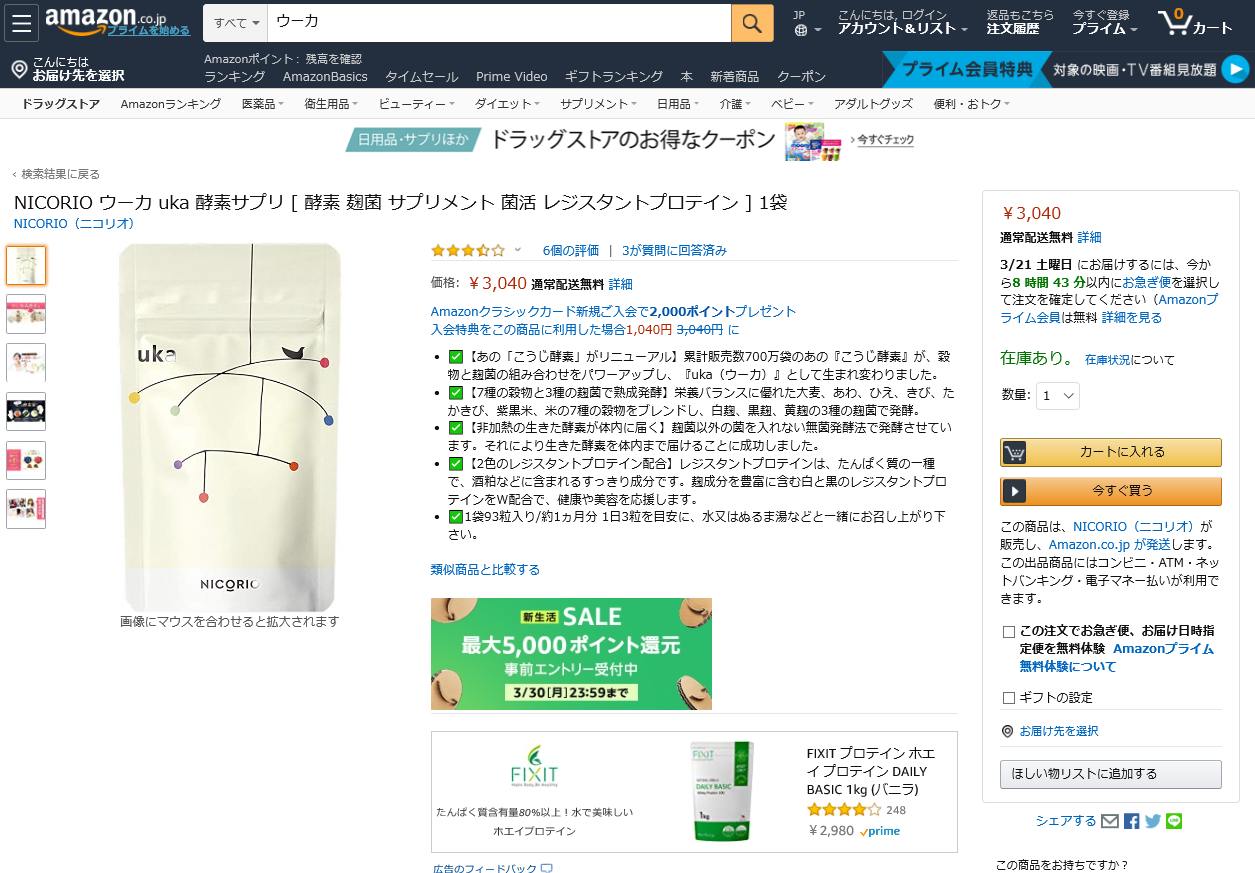Share via email envelope icon
The height and width of the screenshot is (873, 1255).
[1110, 821]
